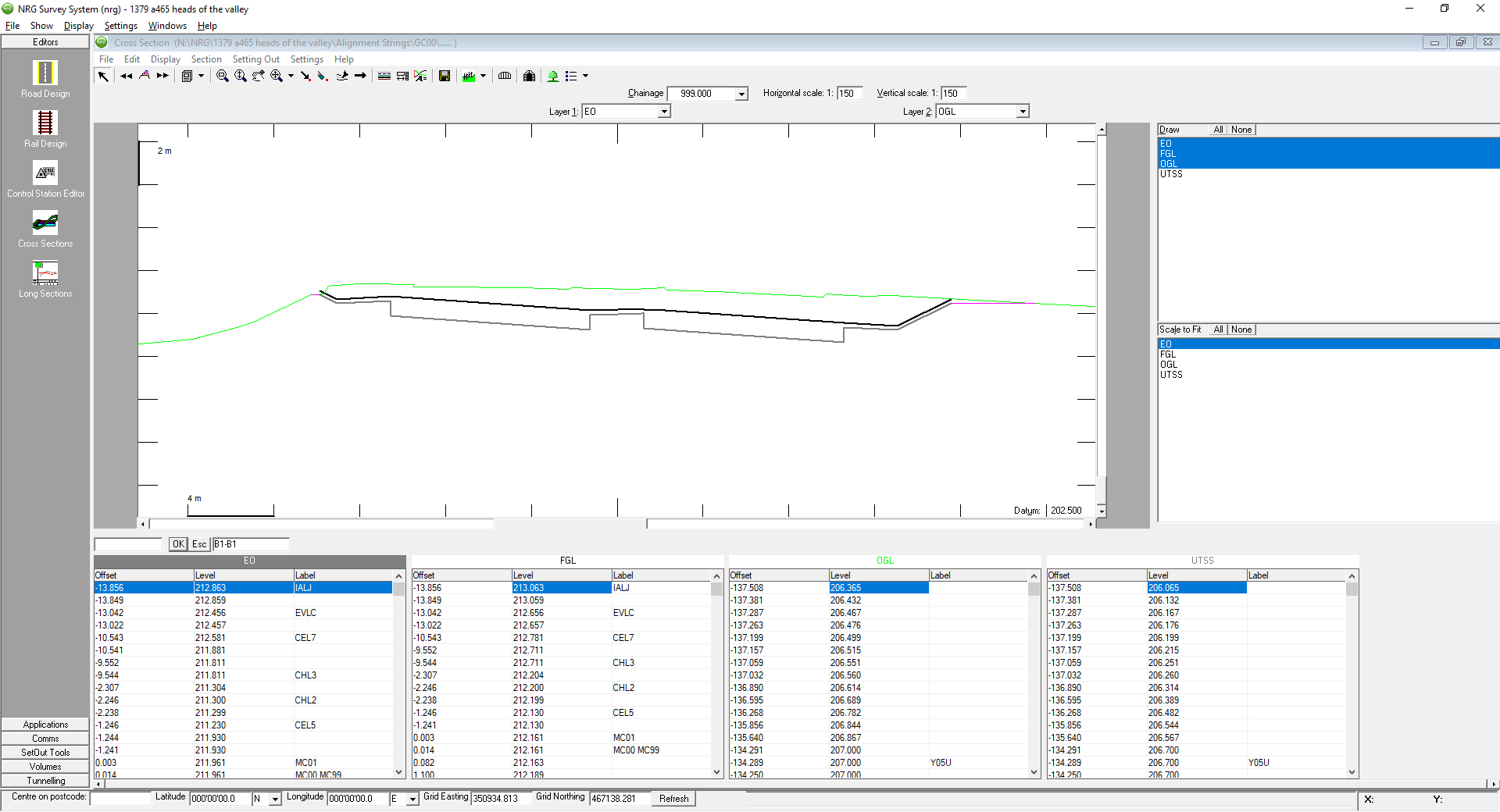Open the Longitude E hemisphere dropdown
Viewport: 1500px width, 812px height.
pos(412,799)
